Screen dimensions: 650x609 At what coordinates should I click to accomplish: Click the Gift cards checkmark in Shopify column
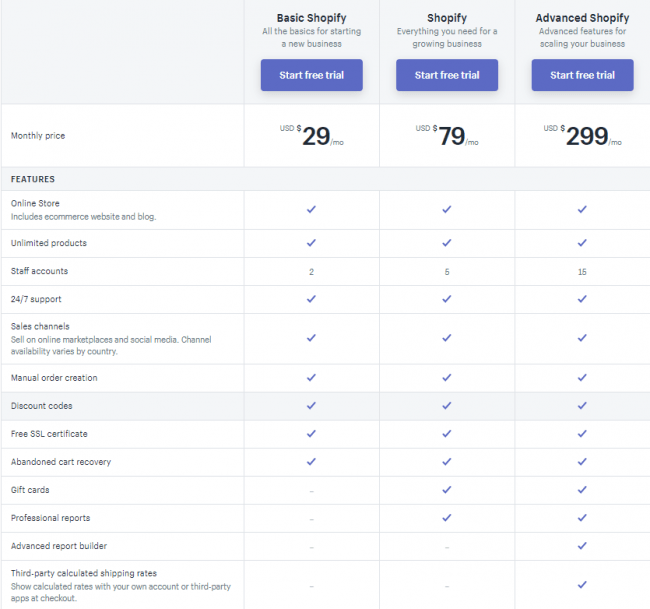(447, 490)
